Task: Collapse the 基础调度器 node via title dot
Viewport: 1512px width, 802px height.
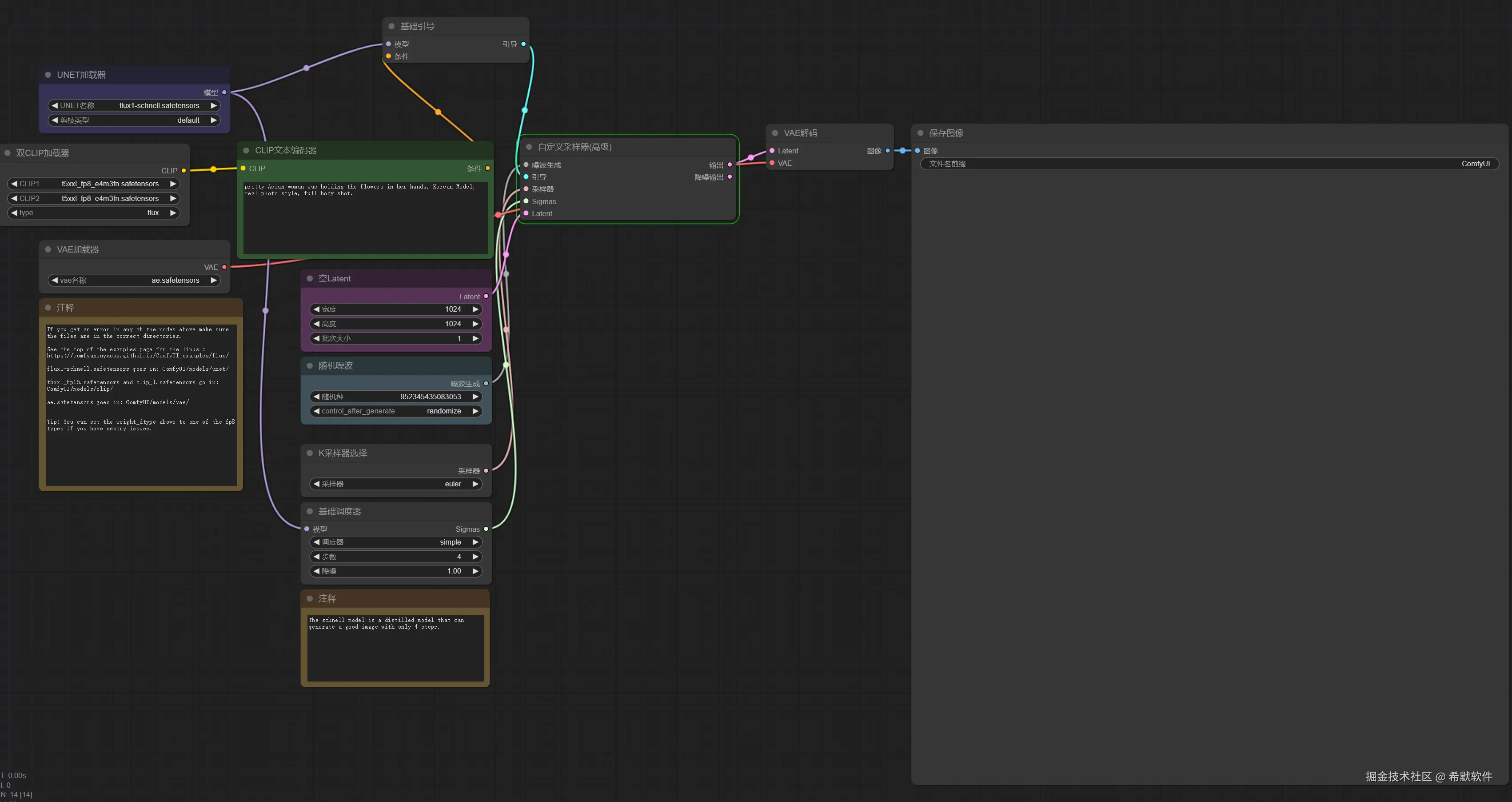Action: tap(310, 511)
